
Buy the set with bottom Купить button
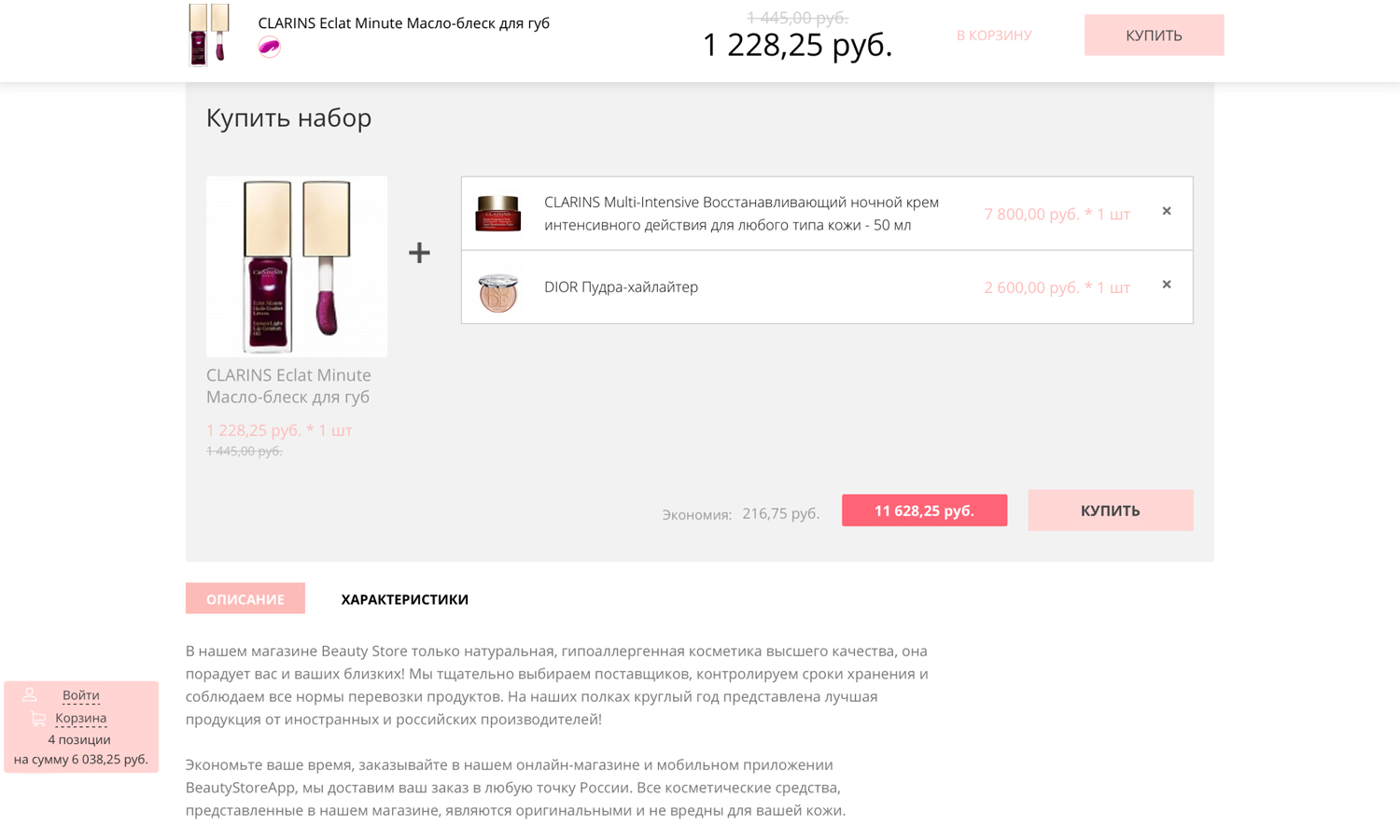[1110, 511]
